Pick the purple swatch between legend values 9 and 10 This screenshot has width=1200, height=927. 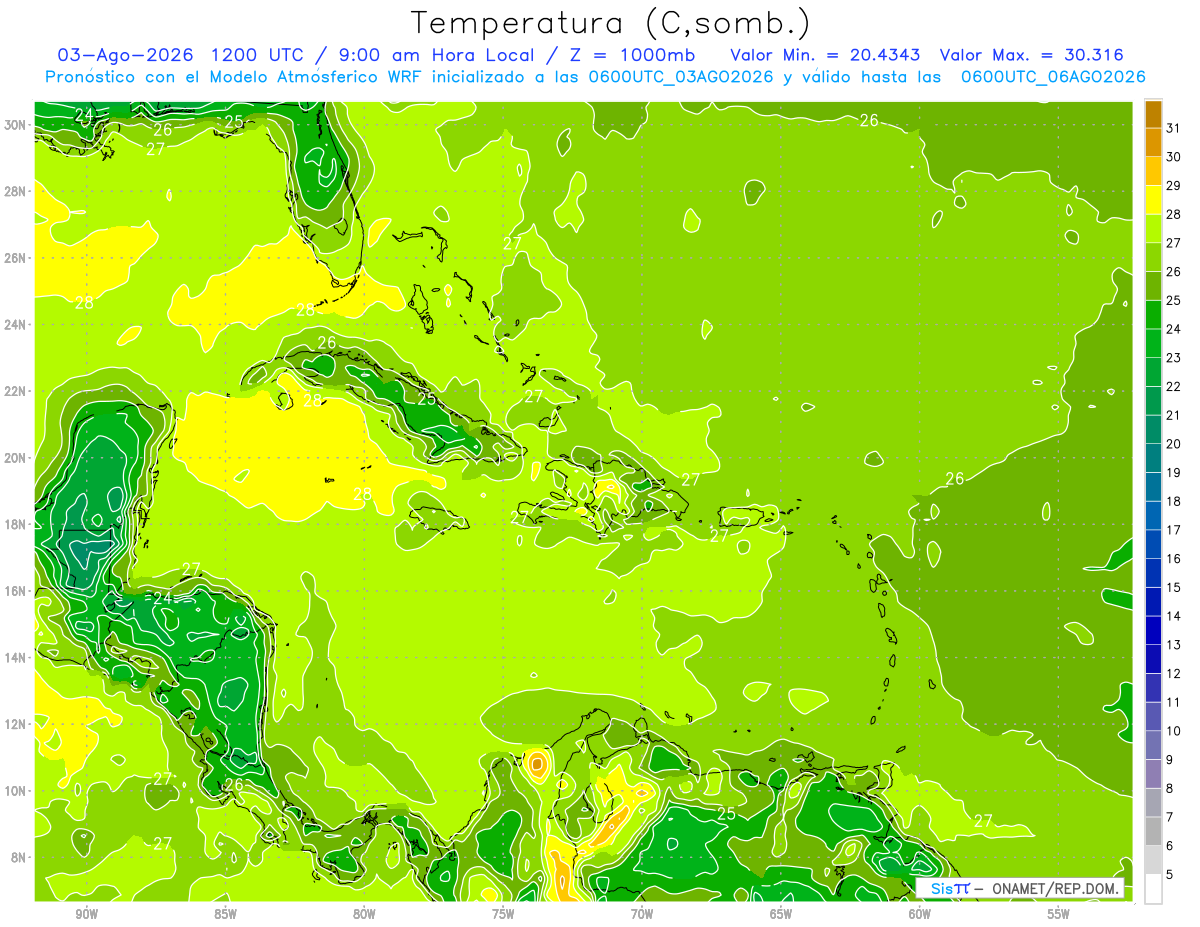tap(1154, 745)
